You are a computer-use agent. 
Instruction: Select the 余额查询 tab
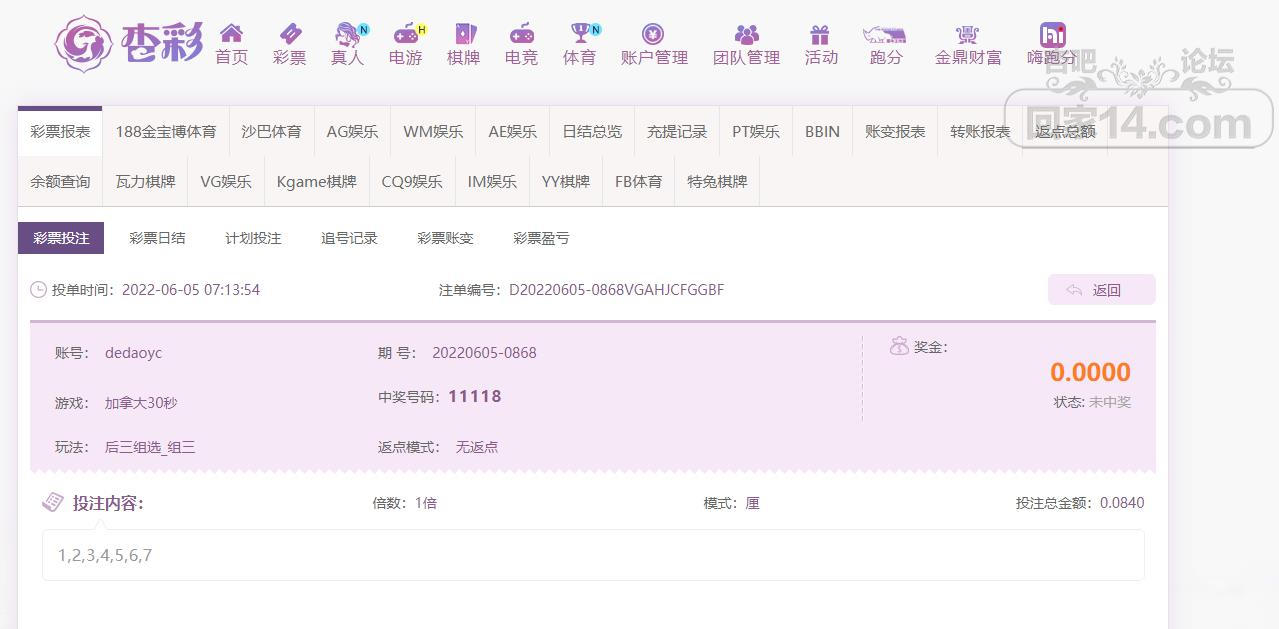[60, 182]
